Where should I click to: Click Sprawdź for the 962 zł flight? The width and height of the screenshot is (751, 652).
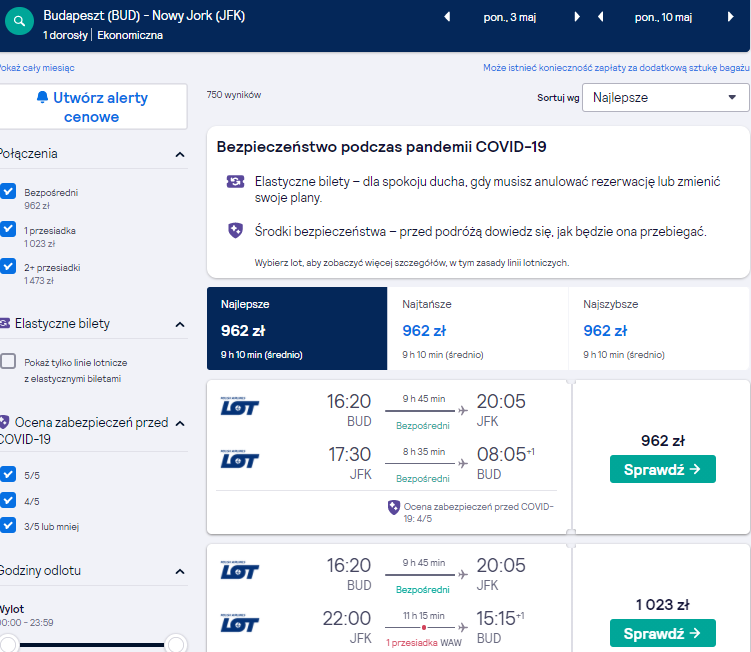(663, 469)
